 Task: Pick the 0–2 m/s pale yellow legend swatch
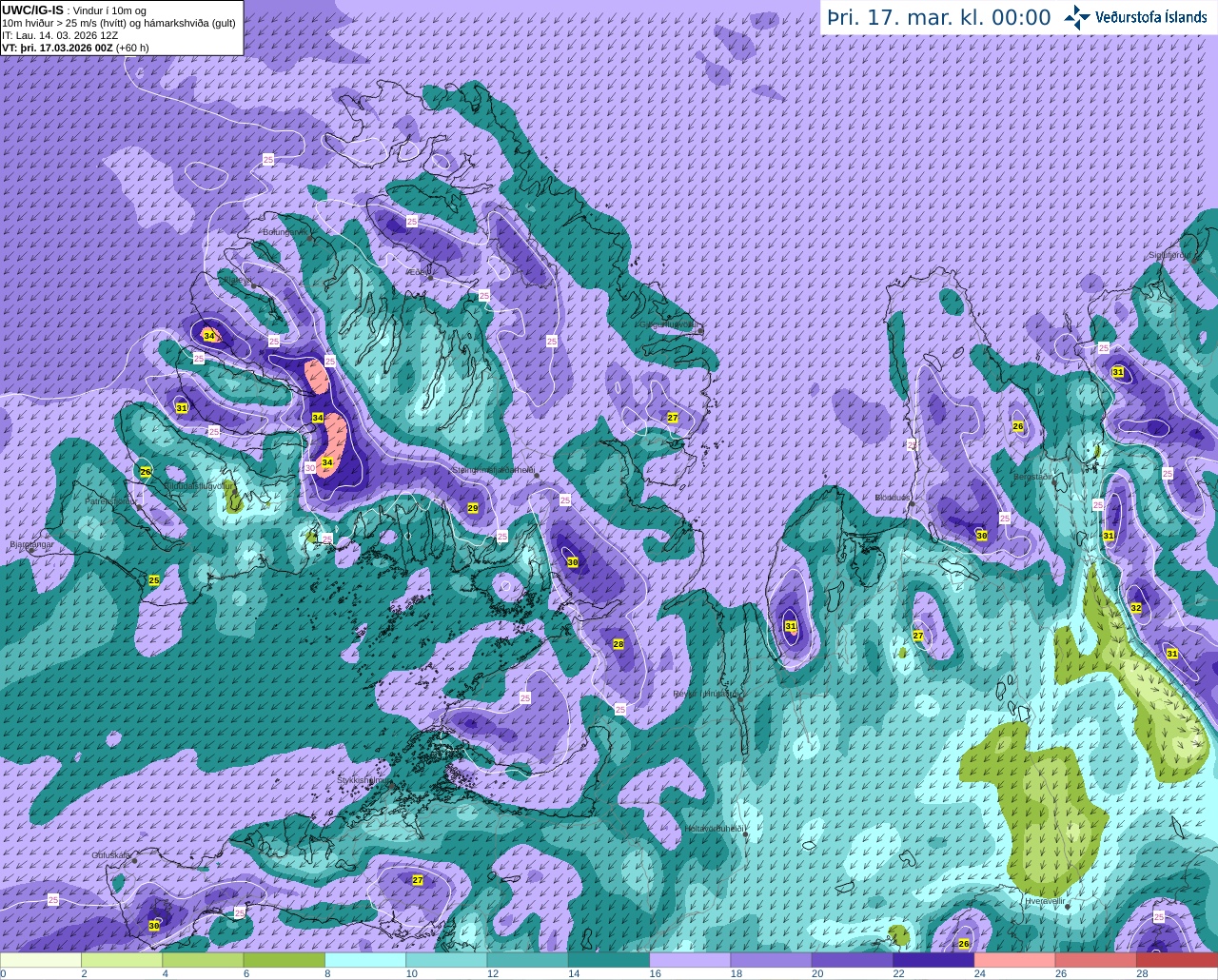click(x=41, y=960)
